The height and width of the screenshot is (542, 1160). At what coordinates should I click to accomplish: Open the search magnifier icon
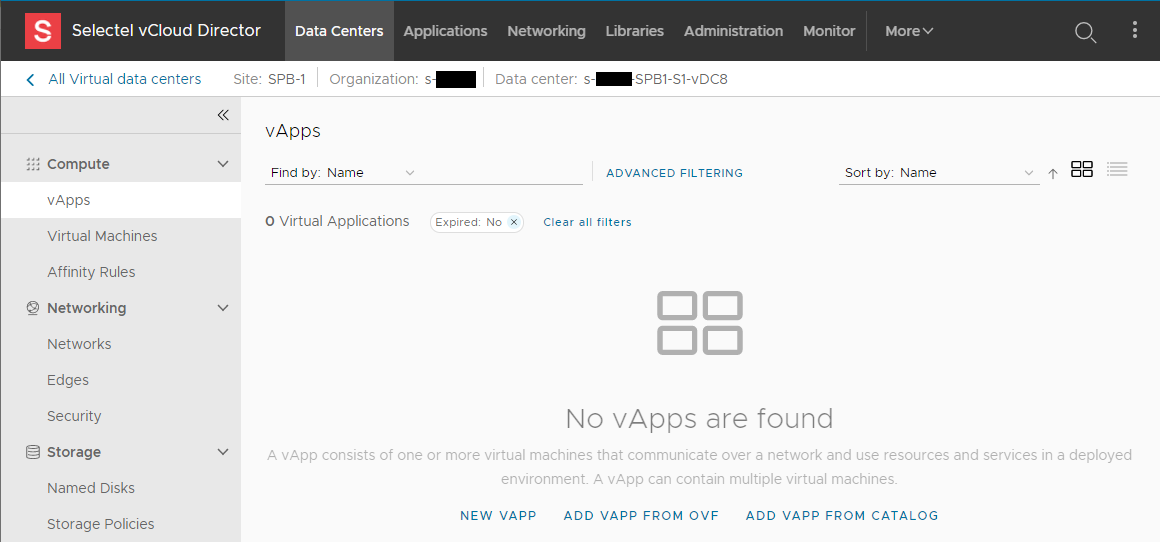(1085, 32)
